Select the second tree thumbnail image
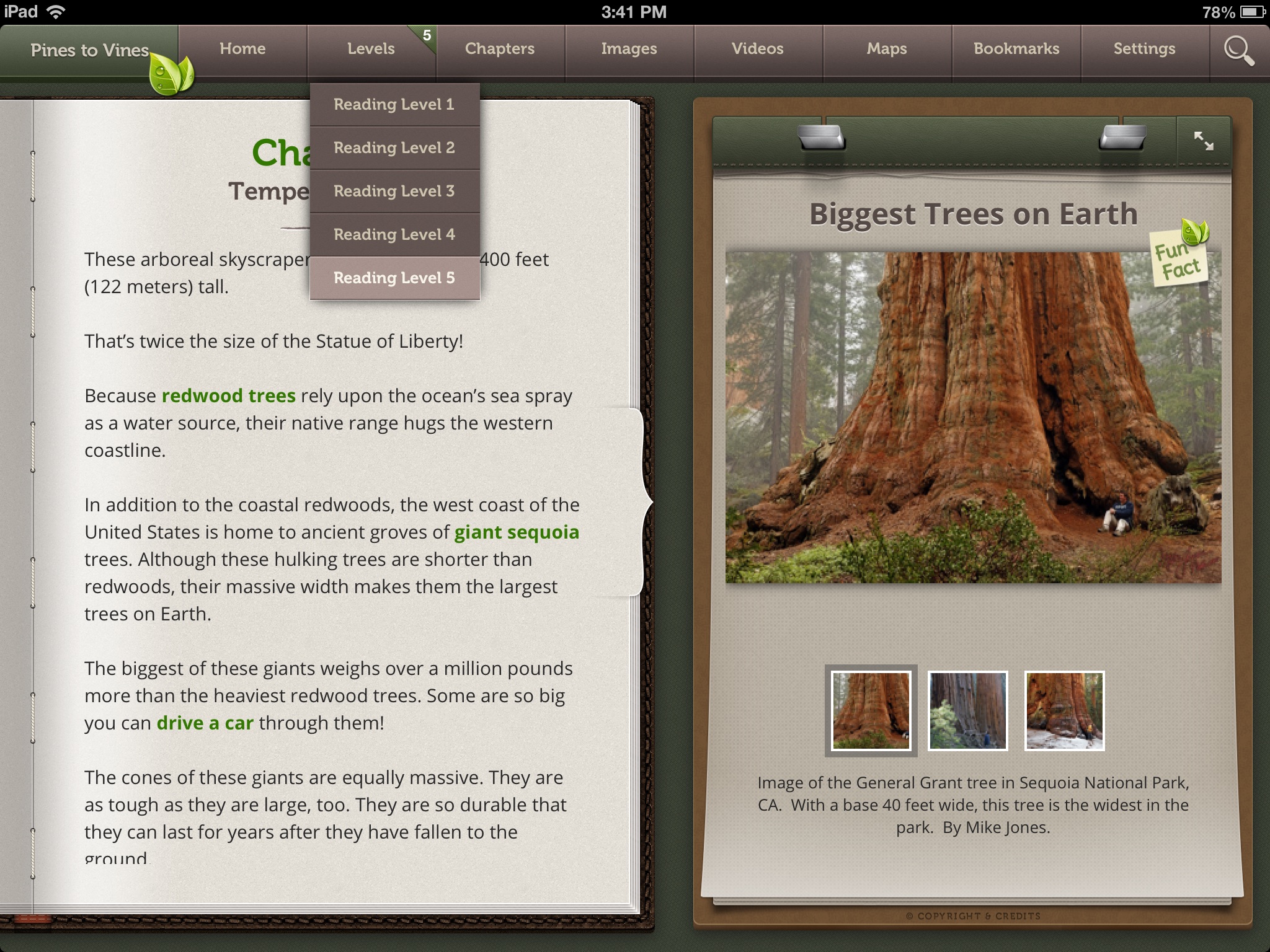The width and height of the screenshot is (1270, 952). pyautogui.click(x=967, y=710)
